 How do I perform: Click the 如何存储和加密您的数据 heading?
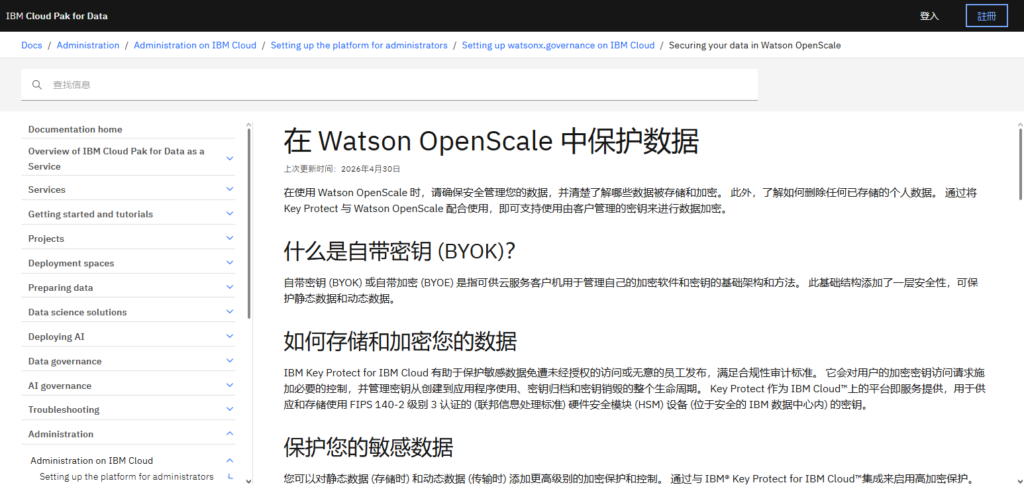[x=400, y=341]
